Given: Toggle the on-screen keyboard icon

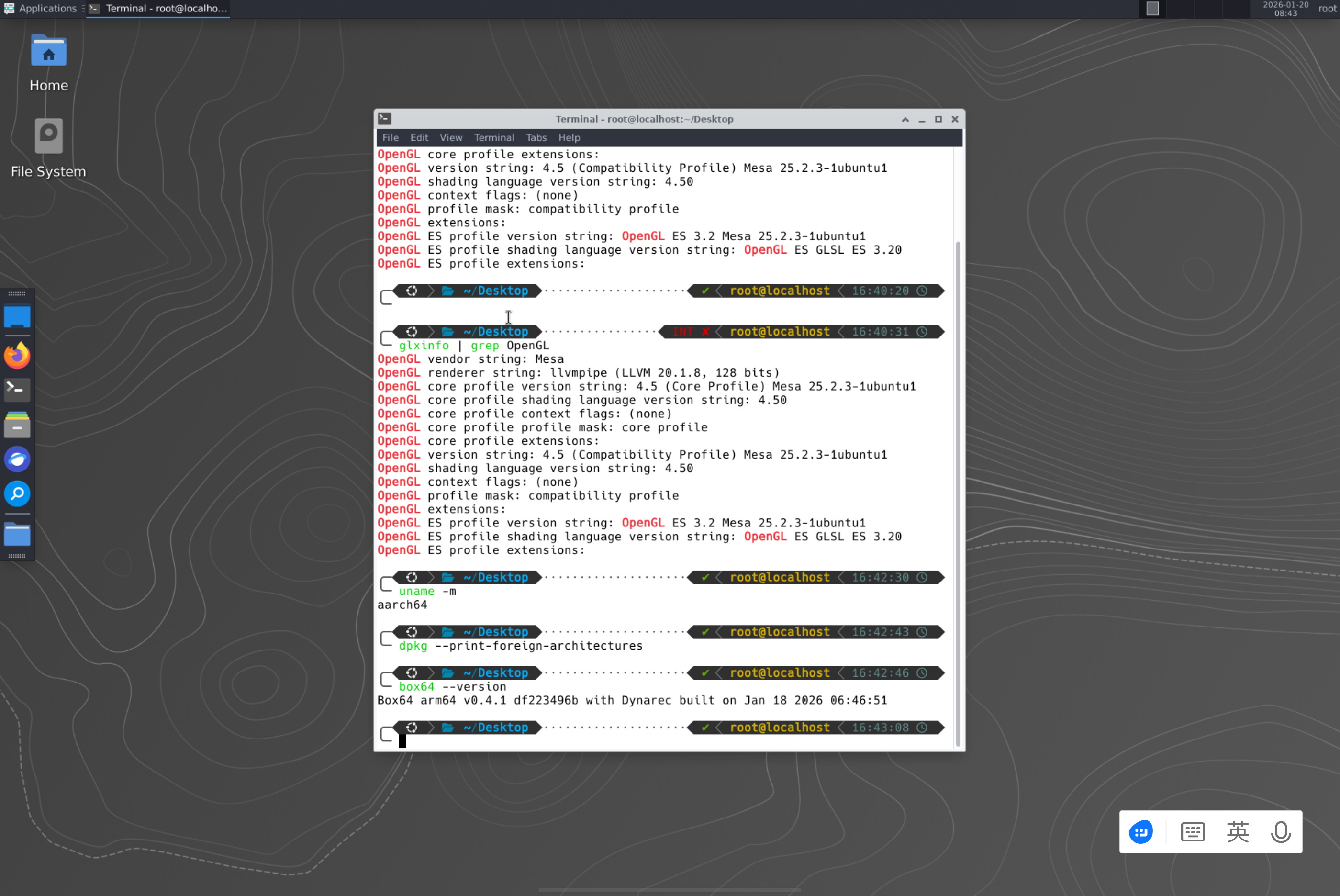Looking at the screenshot, I should [1192, 832].
